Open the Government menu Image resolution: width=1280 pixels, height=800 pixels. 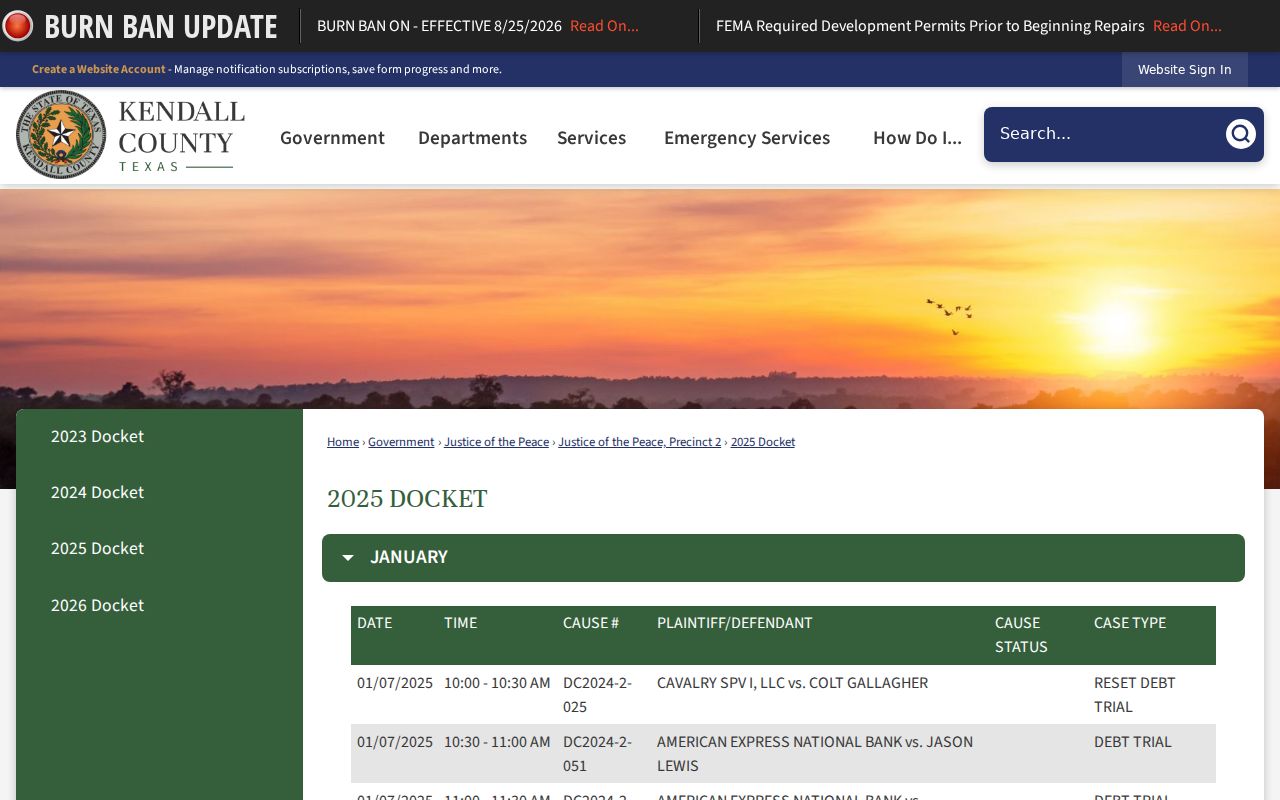[332, 138]
